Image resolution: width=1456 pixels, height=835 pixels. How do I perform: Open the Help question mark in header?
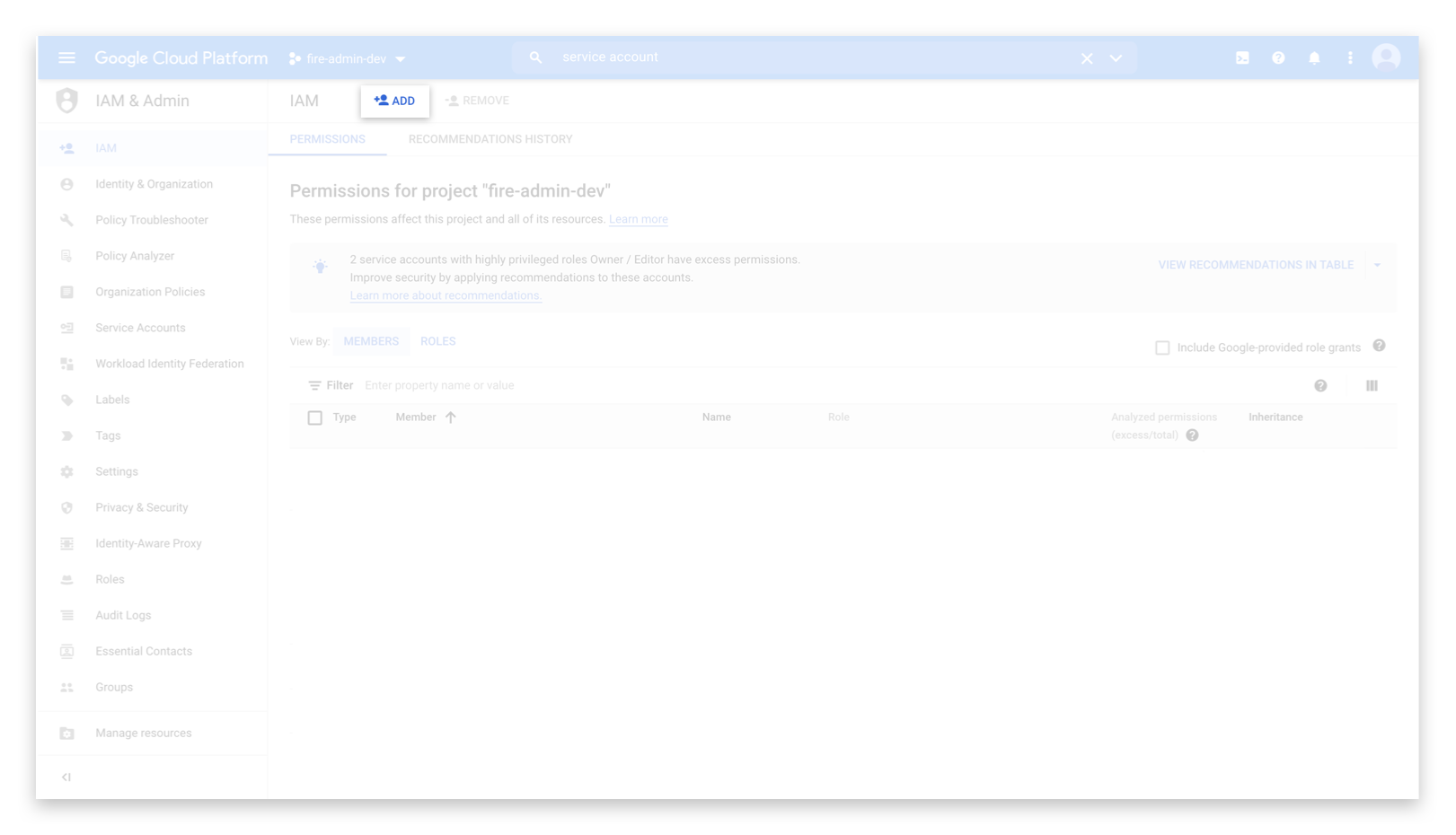pos(1278,58)
